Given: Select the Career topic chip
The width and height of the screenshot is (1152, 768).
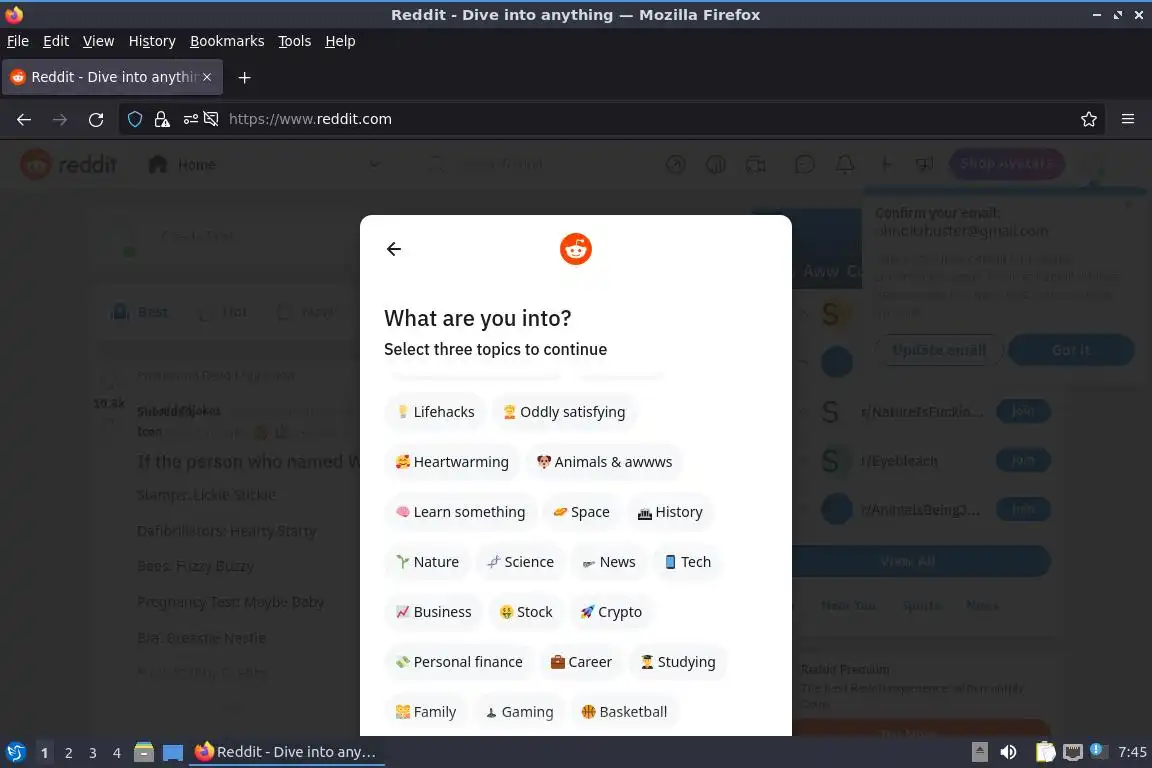Looking at the screenshot, I should [x=581, y=662].
